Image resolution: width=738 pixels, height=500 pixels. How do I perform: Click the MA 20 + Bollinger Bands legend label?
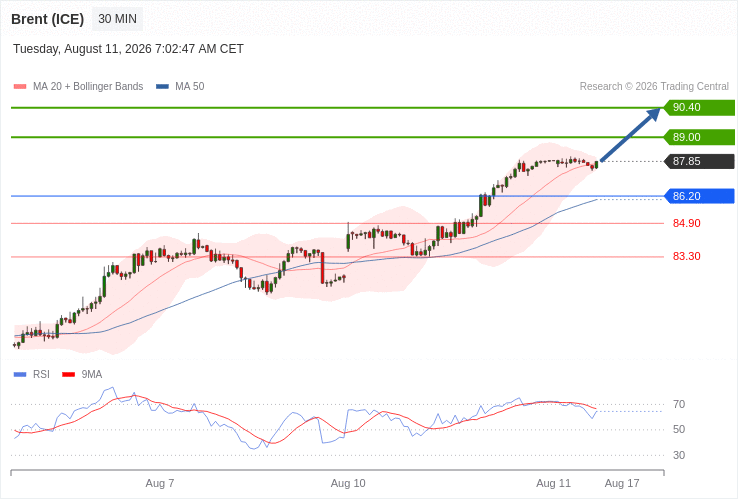(x=88, y=87)
